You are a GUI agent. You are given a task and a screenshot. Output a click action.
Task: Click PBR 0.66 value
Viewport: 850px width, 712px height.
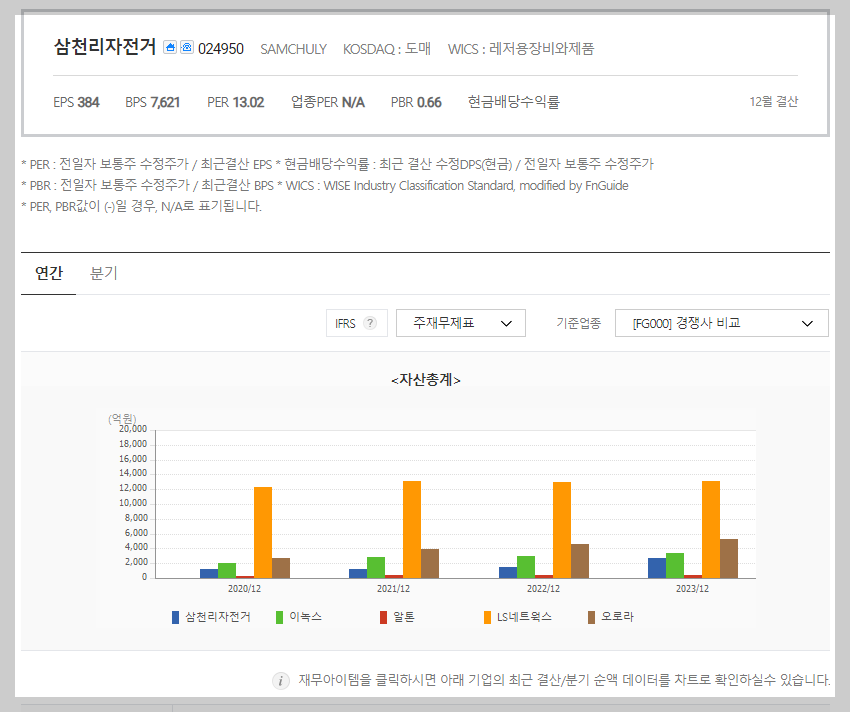pos(416,102)
